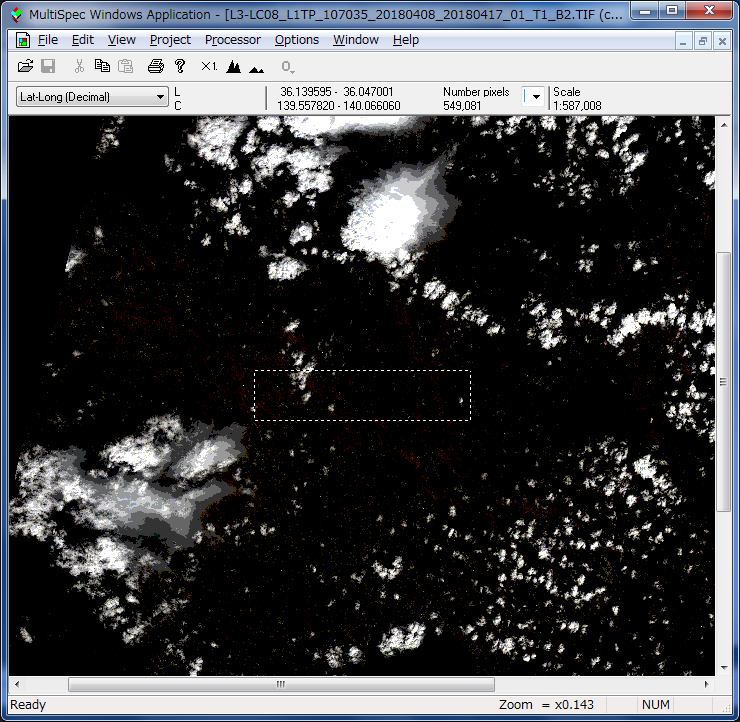Click the Open image file icon

[25, 66]
